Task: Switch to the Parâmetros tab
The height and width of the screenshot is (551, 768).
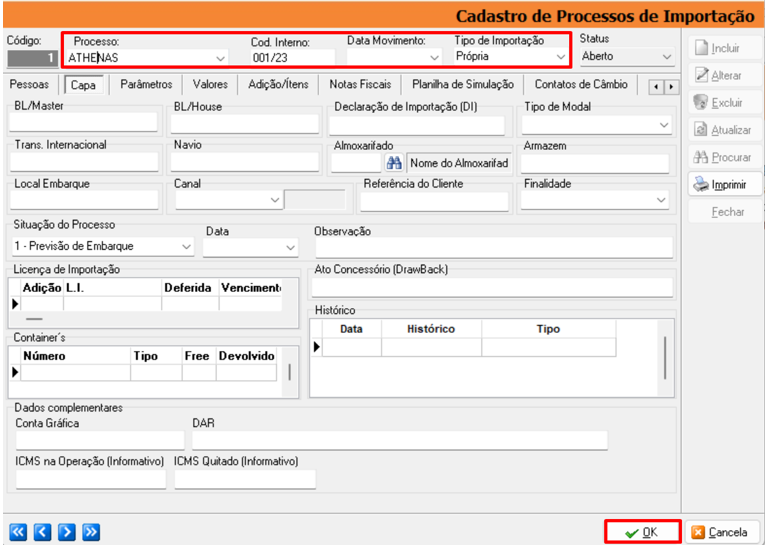Action: coord(146,85)
